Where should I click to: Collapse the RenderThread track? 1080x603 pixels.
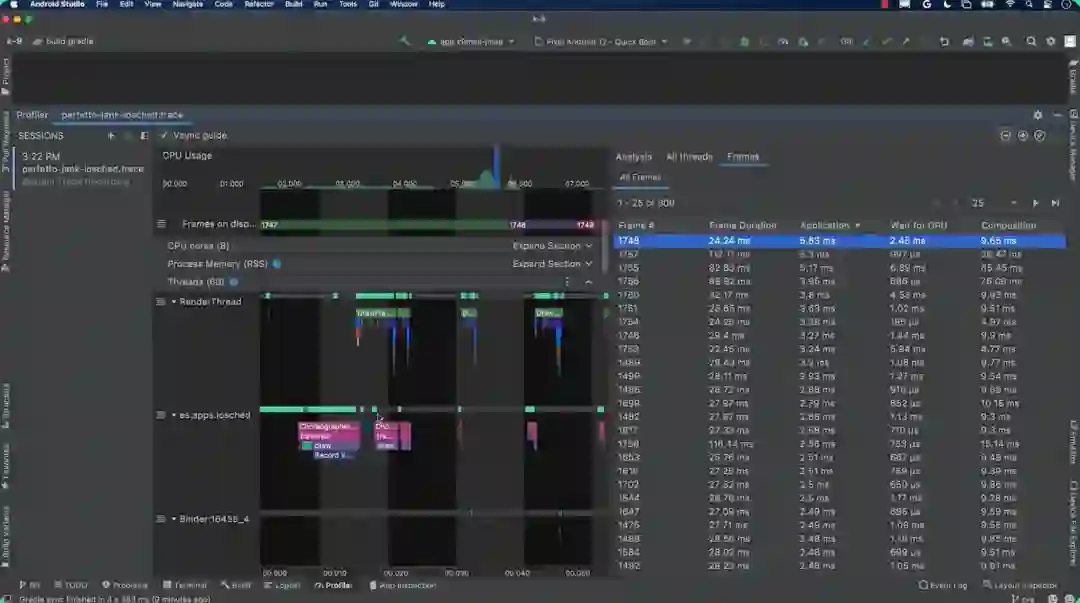(174, 302)
